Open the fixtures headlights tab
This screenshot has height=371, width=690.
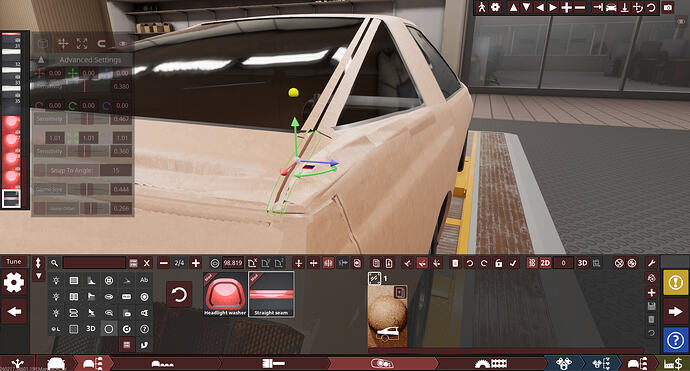[382, 364]
